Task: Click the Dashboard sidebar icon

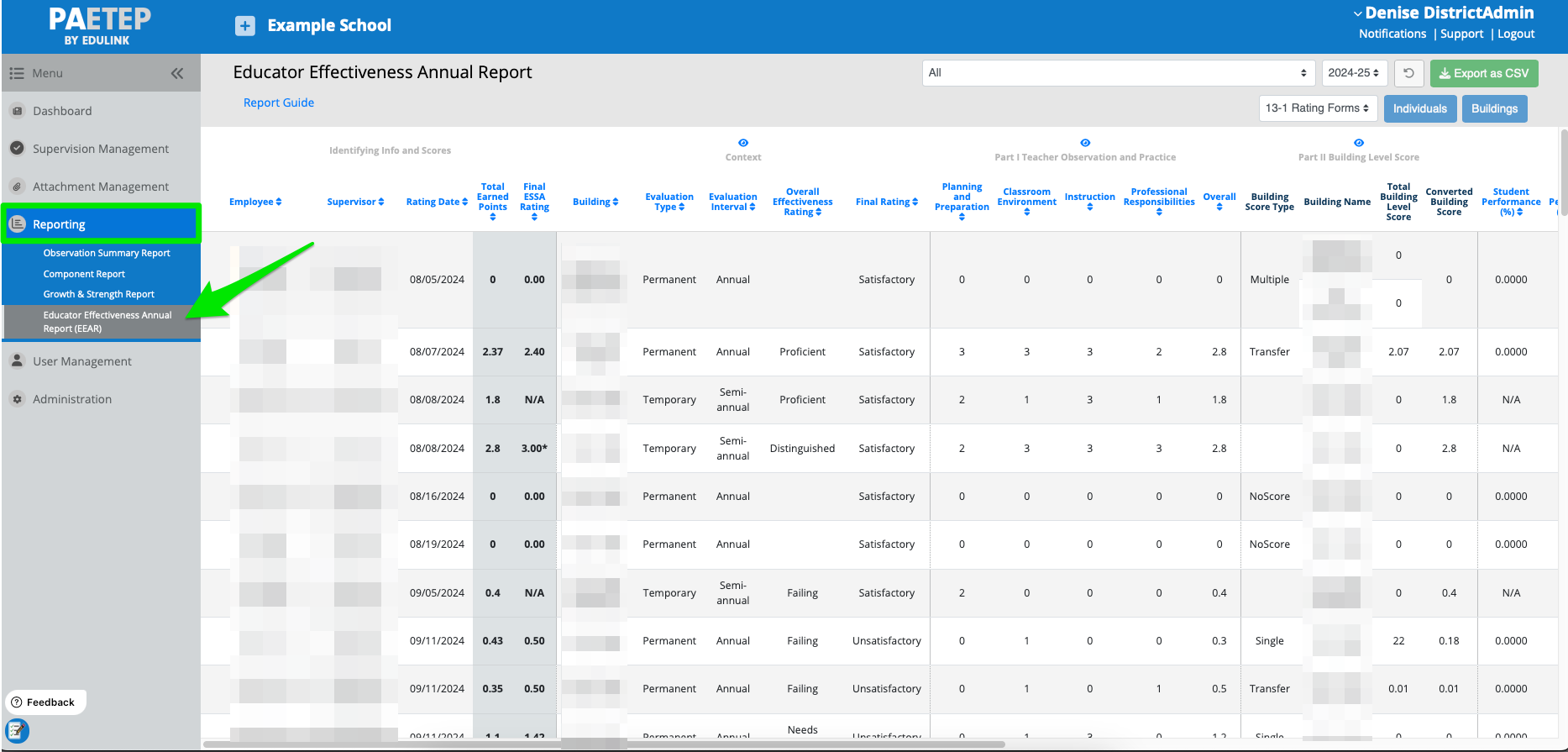Action: 17,111
